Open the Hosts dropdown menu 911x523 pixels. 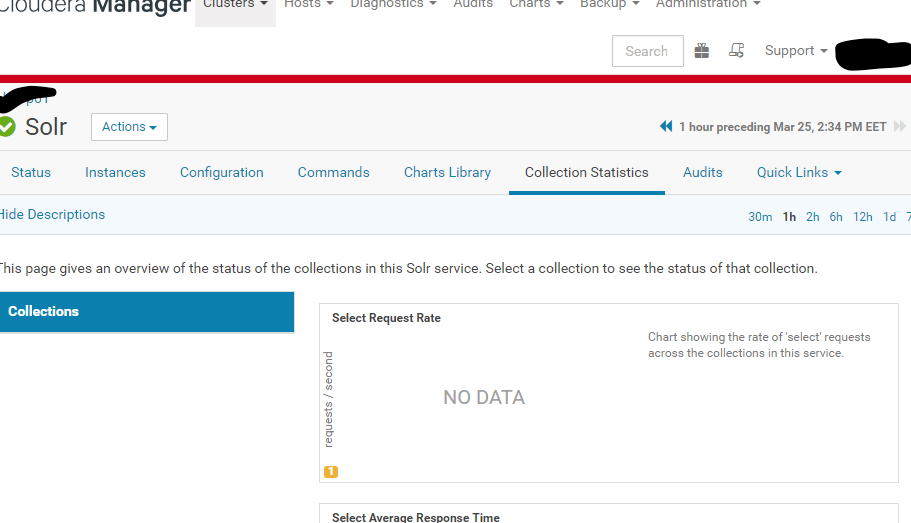[x=309, y=5]
